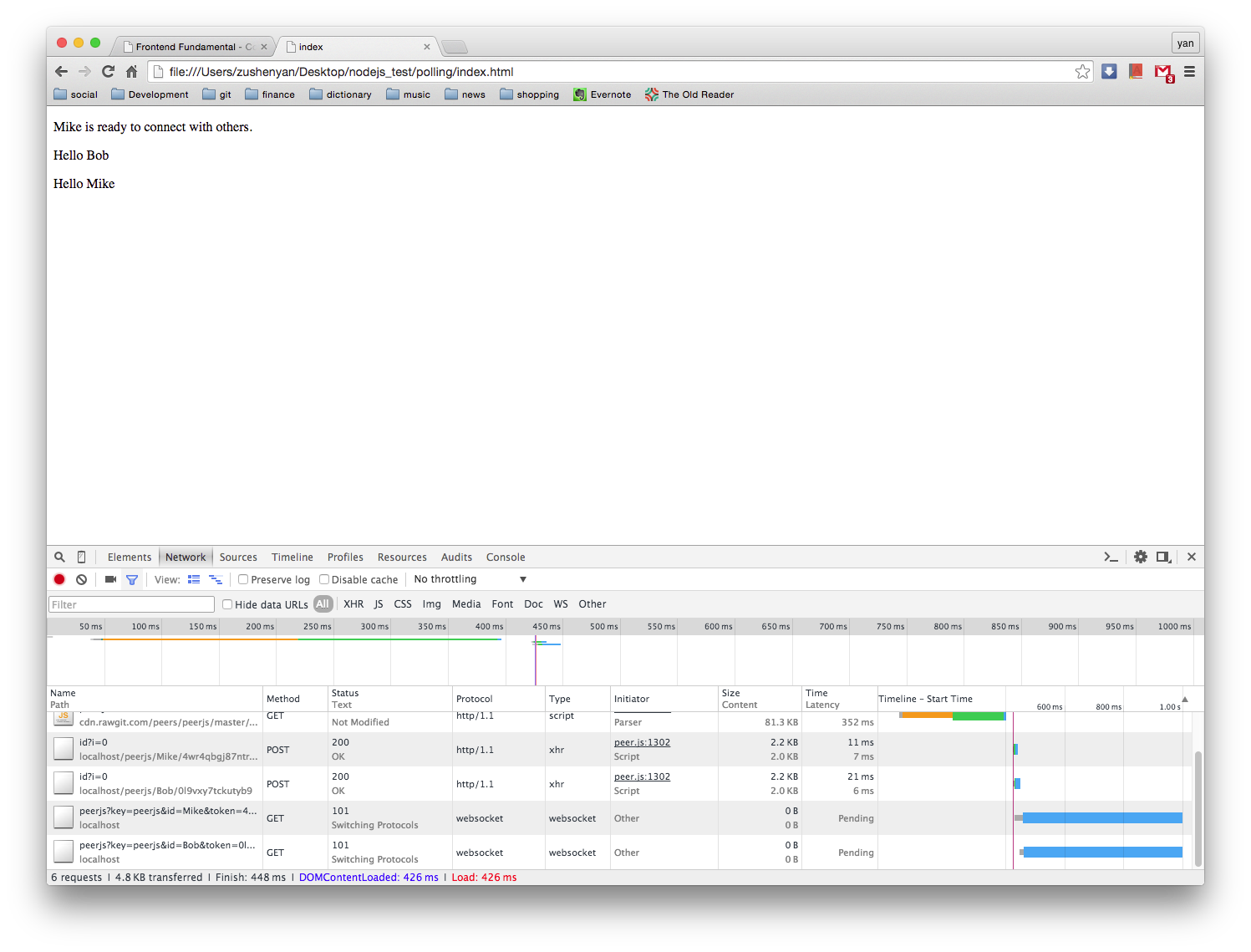Image resolution: width=1251 pixels, height=952 pixels.
Task: Filter requests by CSS
Action: (403, 604)
